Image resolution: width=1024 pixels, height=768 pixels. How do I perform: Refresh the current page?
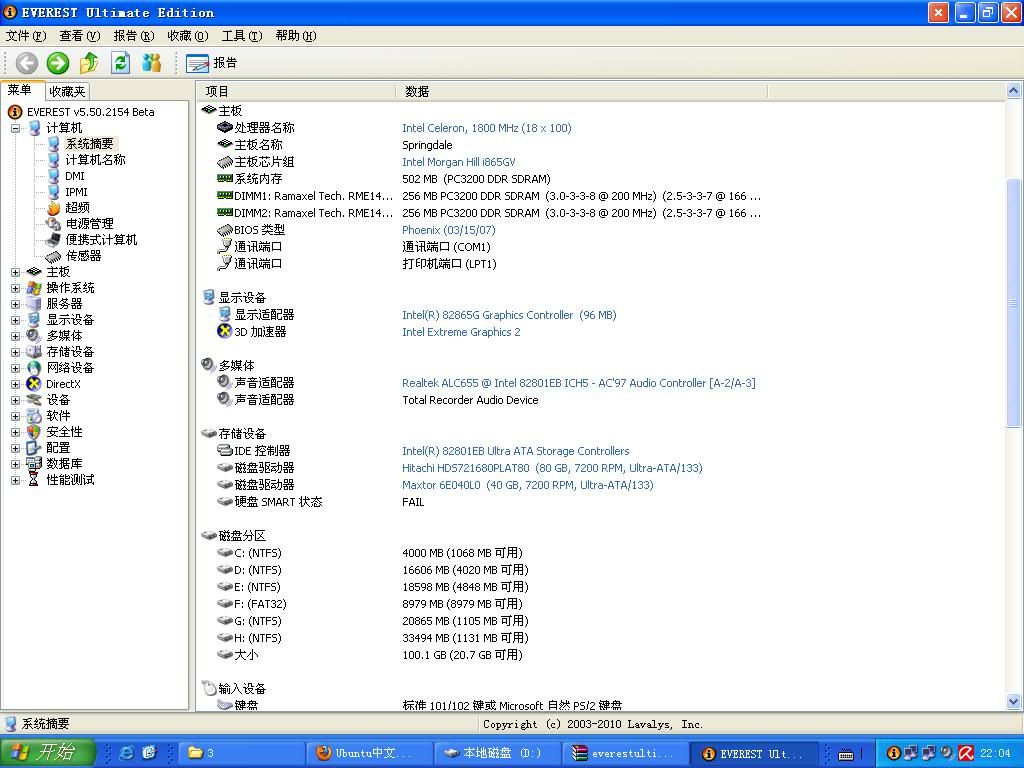120,63
